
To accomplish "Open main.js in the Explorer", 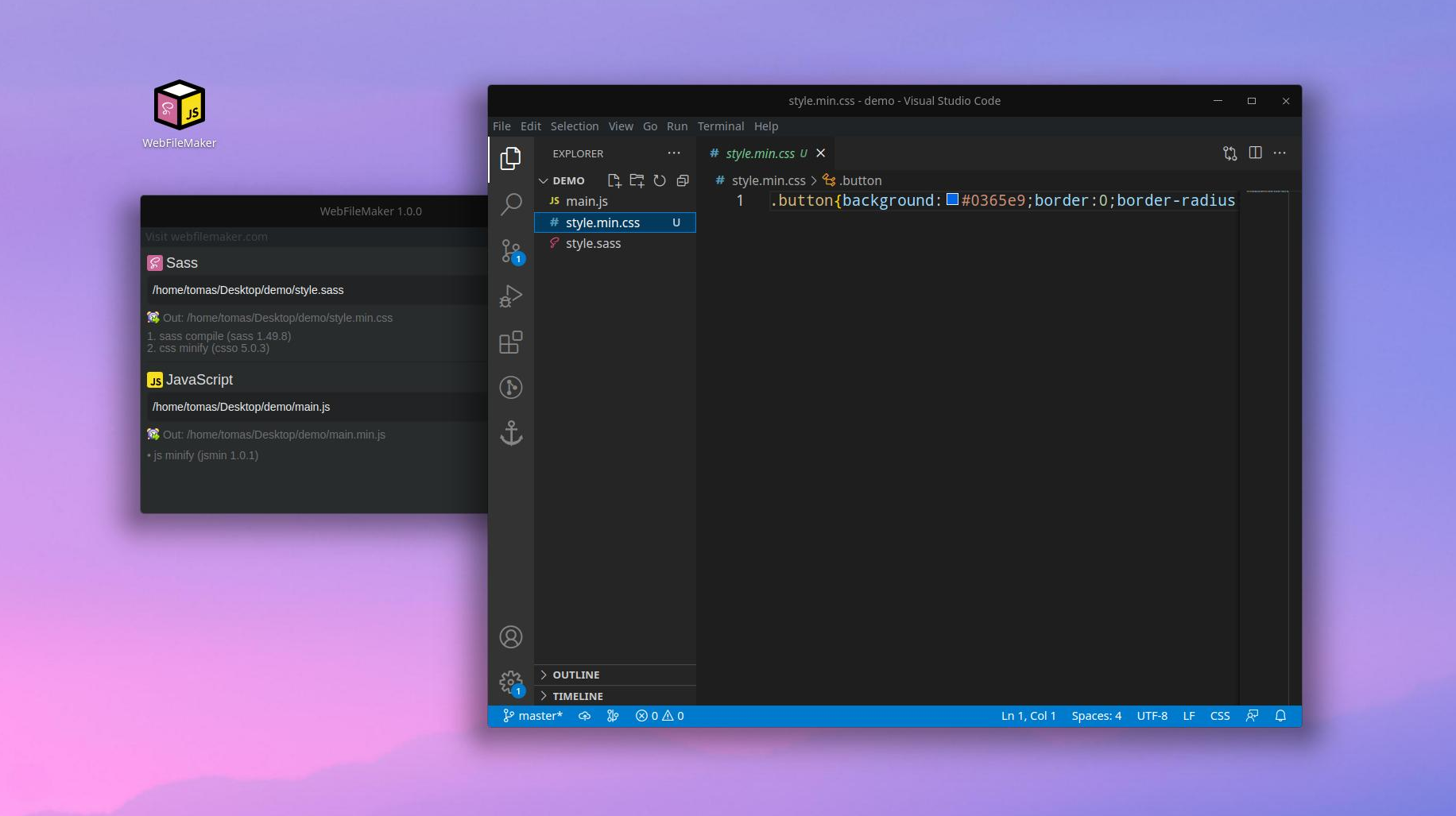I will (615, 201).
